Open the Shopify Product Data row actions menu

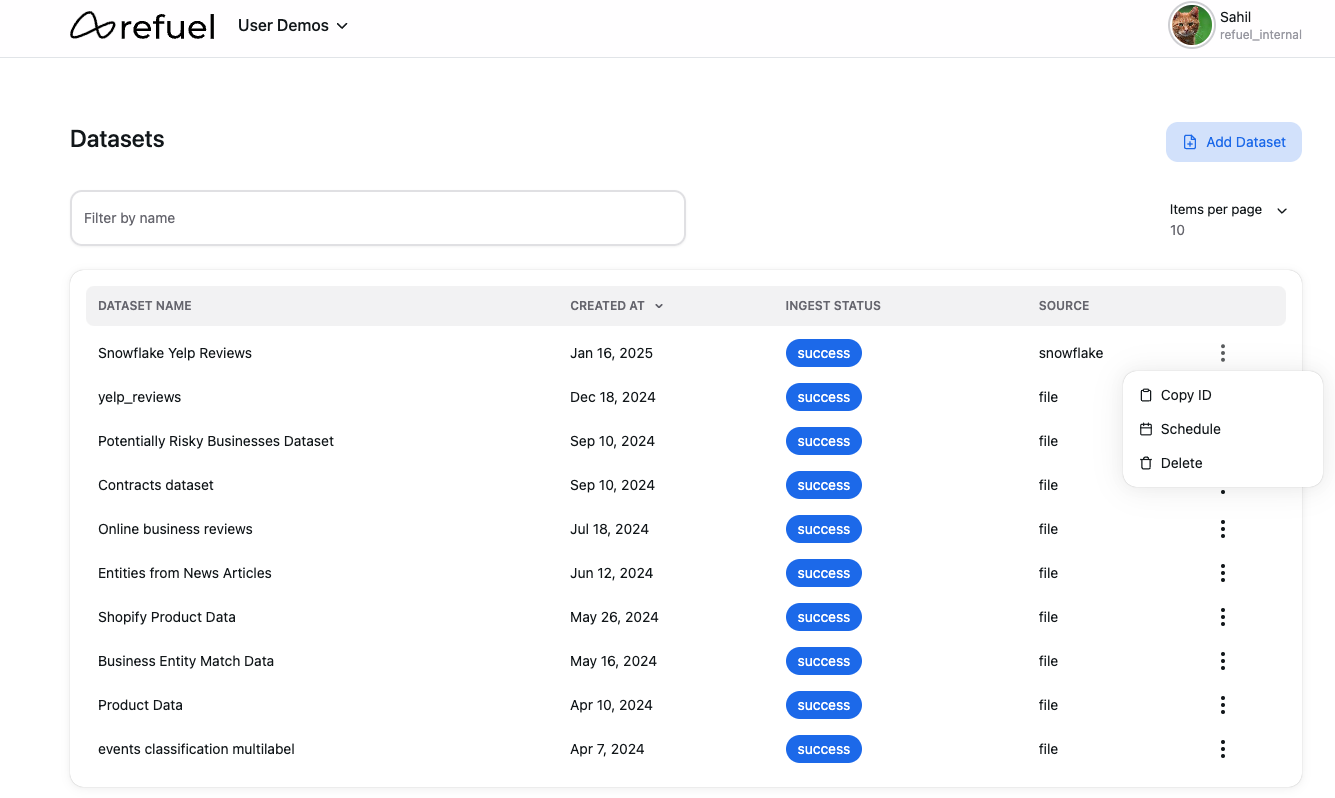(1222, 617)
